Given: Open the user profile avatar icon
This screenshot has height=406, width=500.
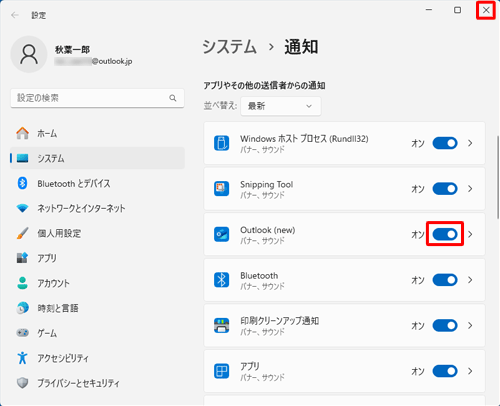Looking at the screenshot, I should pos(29,55).
